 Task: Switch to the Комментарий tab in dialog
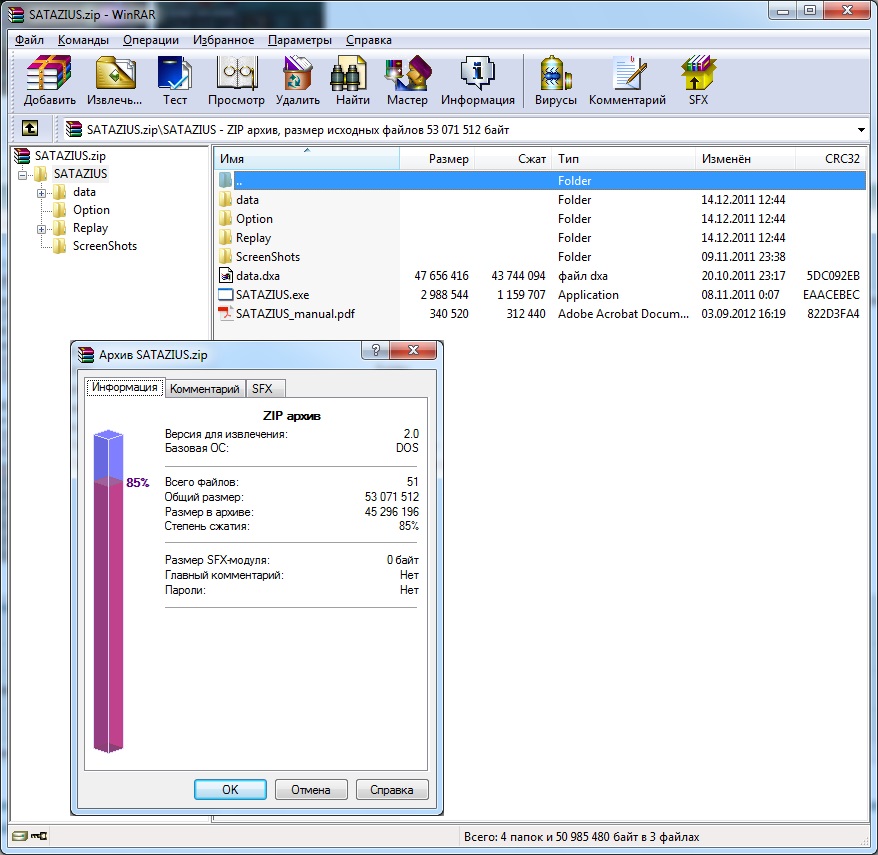point(204,389)
